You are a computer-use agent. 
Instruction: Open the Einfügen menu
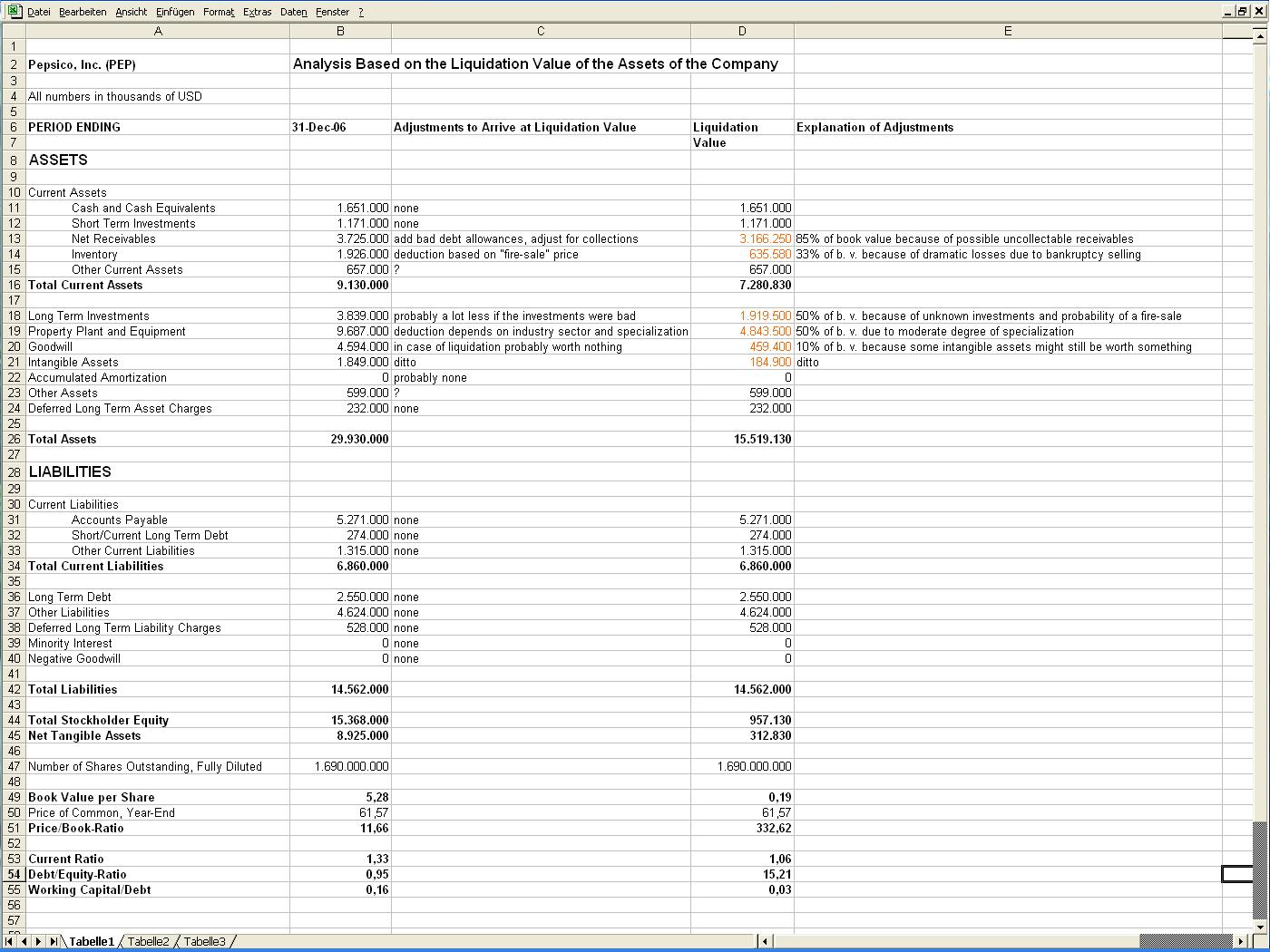point(175,12)
